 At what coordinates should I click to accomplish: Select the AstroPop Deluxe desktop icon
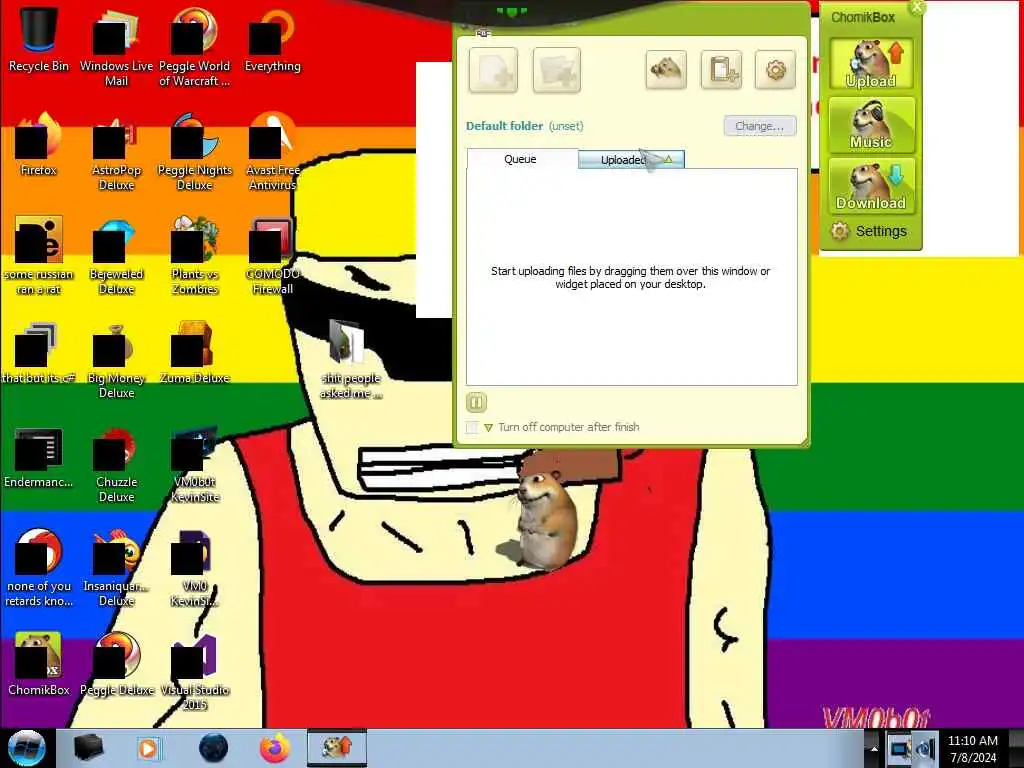pyautogui.click(x=116, y=152)
